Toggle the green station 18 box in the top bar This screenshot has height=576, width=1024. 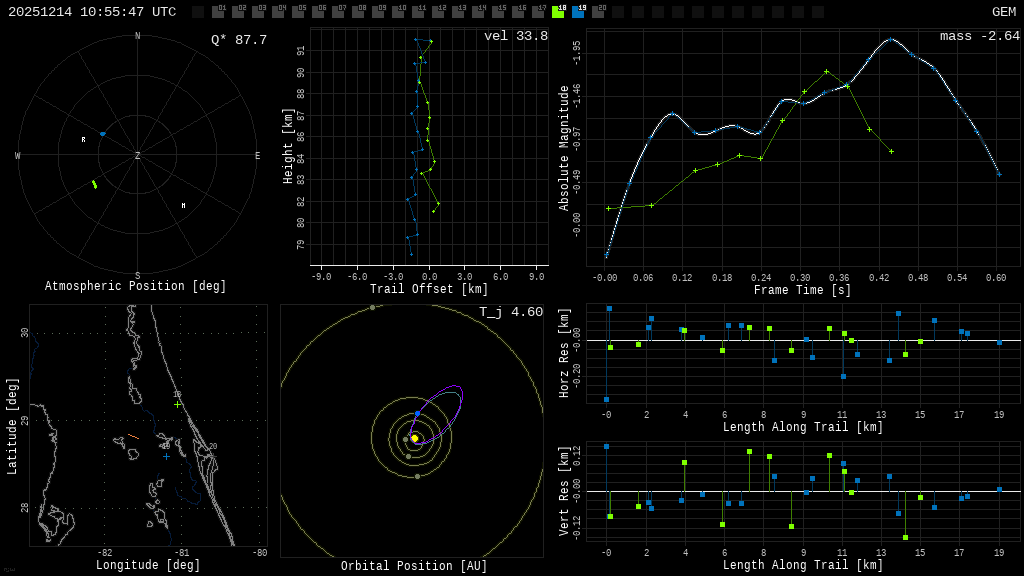[x=558, y=12]
